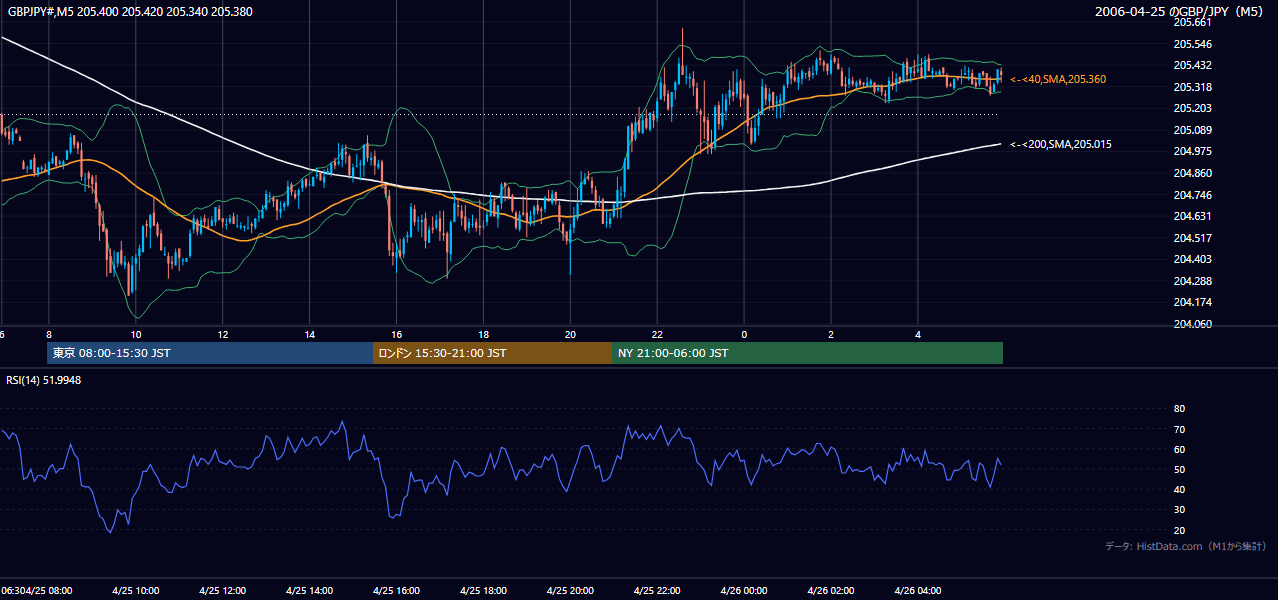The width and height of the screenshot is (1278, 600).
Task: Click the hour 2 tick label under chart
Action: point(831,334)
